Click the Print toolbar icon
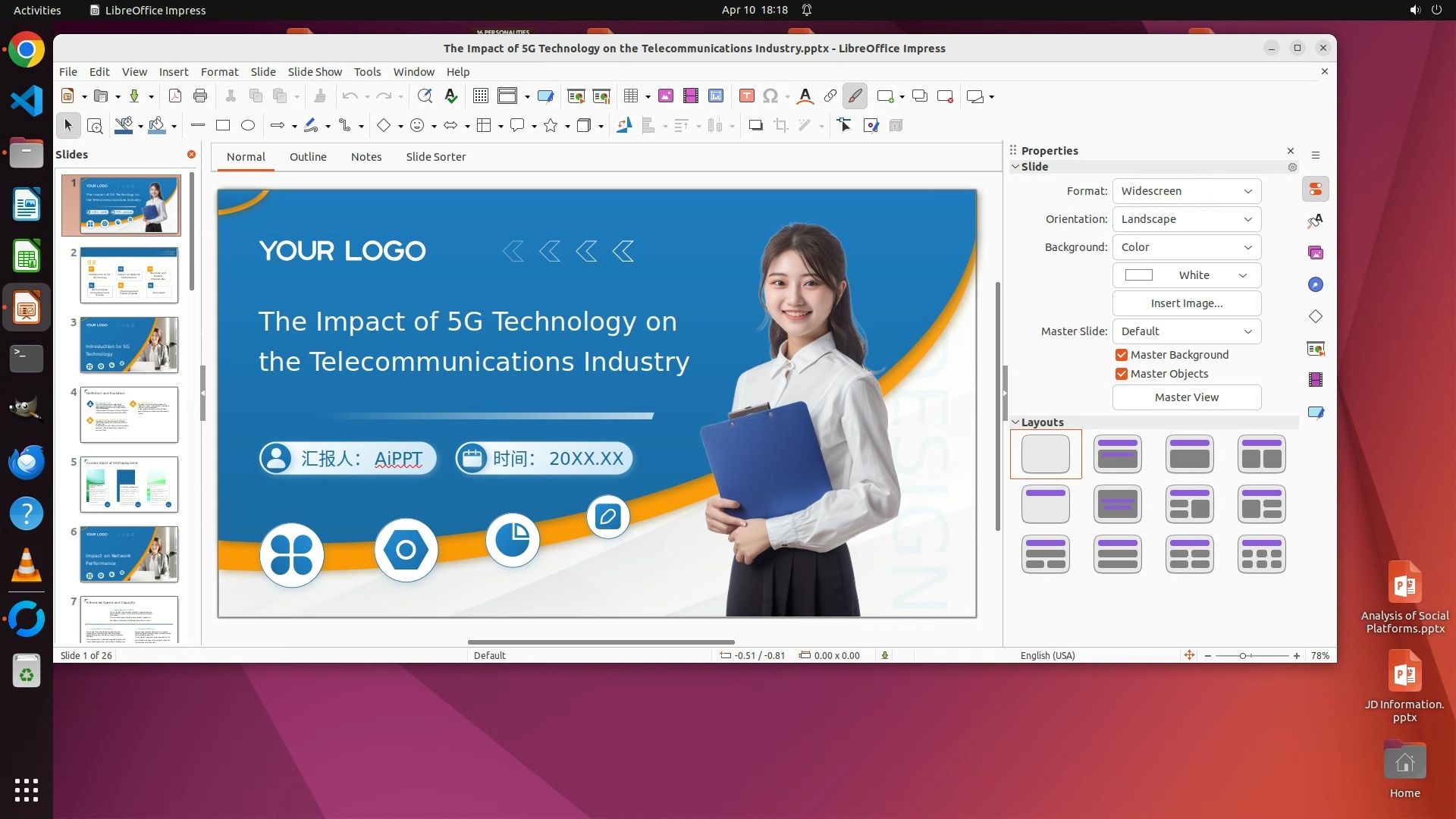This screenshot has width=1456, height=819. 200,96
